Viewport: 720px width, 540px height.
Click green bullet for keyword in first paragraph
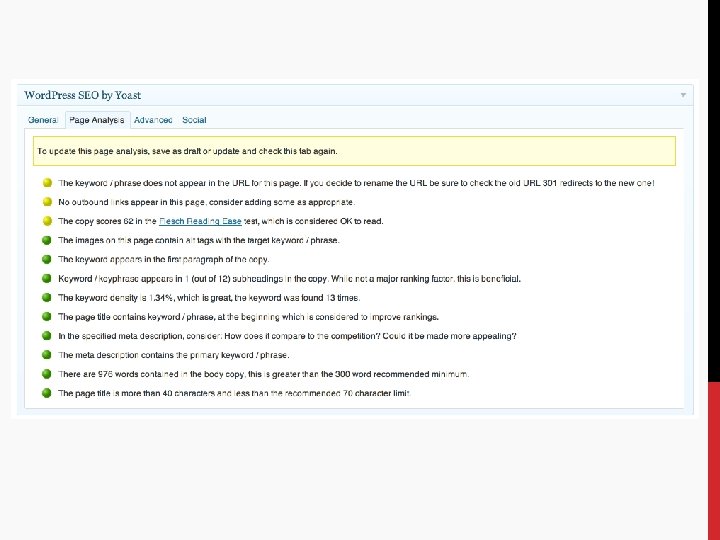coord(47,259)
